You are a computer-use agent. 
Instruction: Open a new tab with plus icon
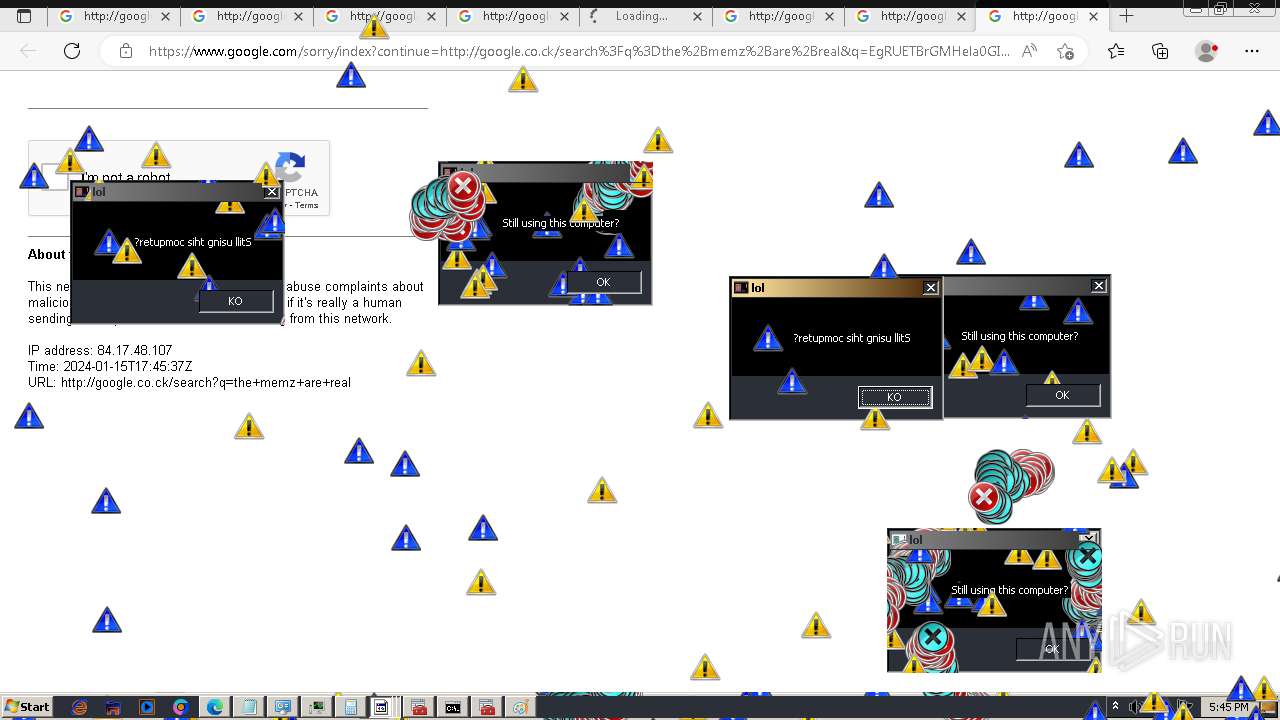click(x=1126, y=16)
